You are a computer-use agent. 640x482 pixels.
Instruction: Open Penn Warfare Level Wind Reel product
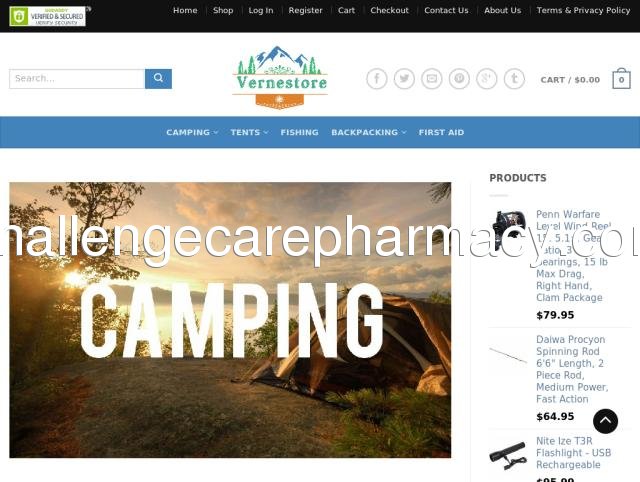(573, 255)
